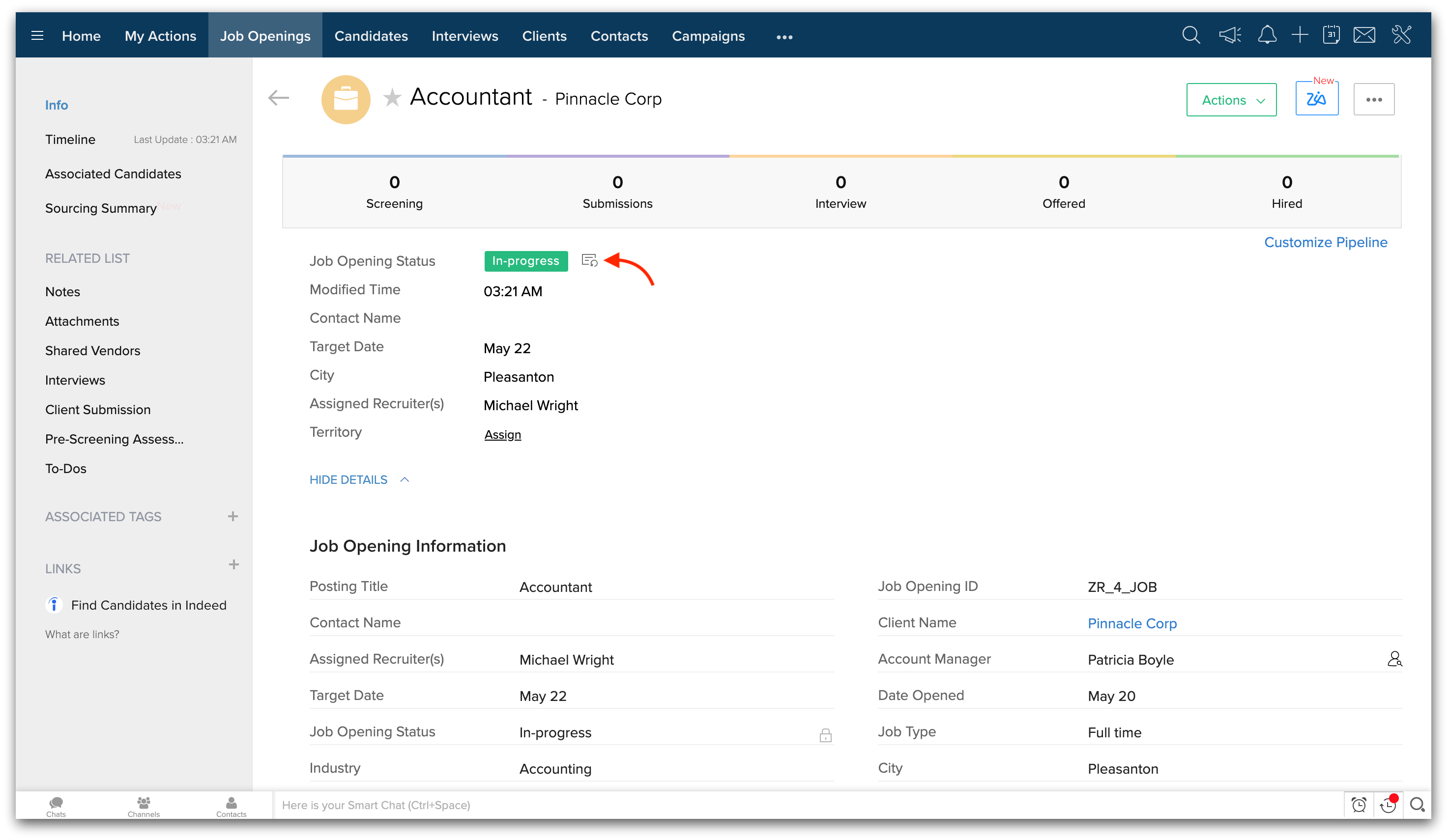Viewport: 1449px width, 840px height.
Task: Click the lock icon on Job Opening Status
Action: 825,735
